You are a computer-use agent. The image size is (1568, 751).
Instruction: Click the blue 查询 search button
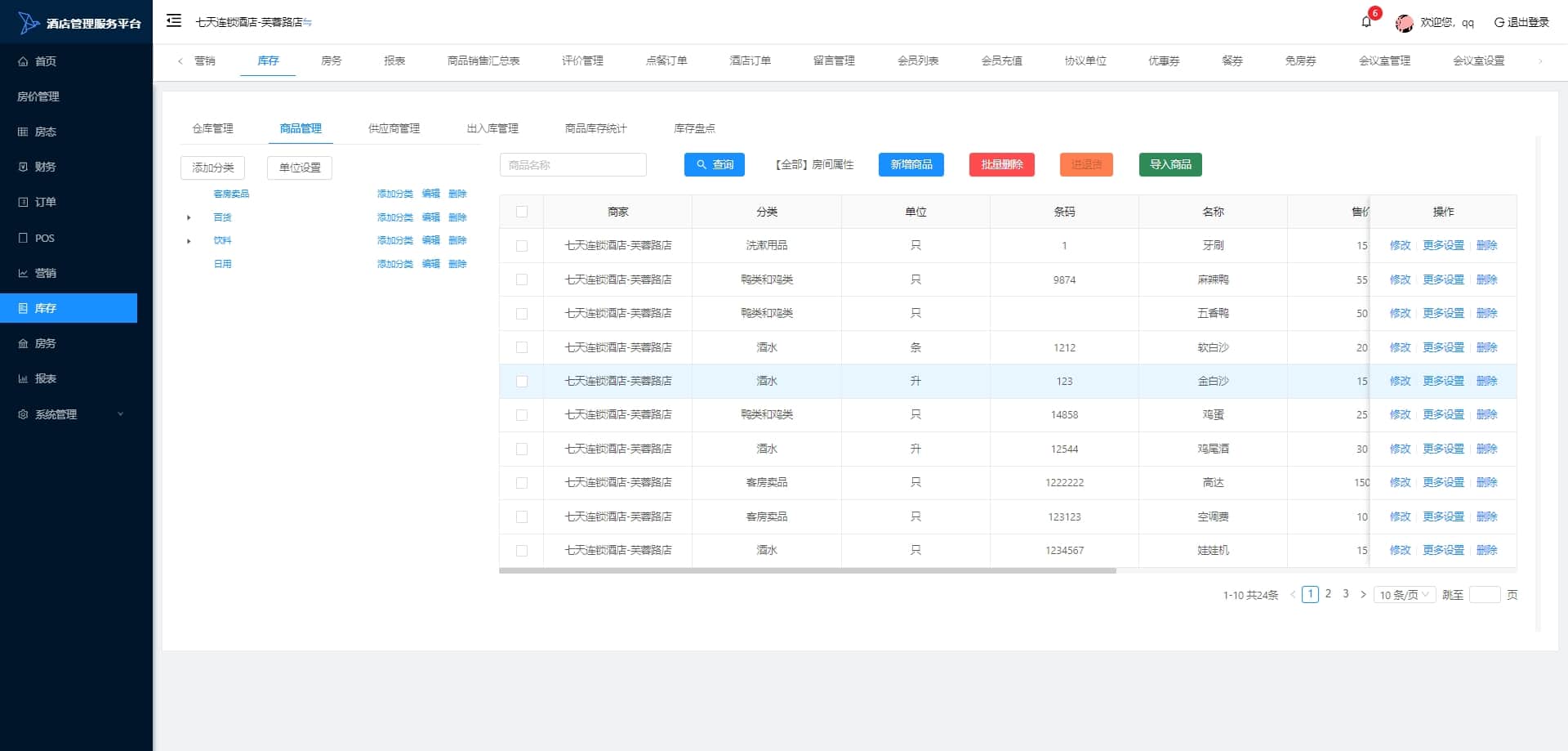pos(715,165)
